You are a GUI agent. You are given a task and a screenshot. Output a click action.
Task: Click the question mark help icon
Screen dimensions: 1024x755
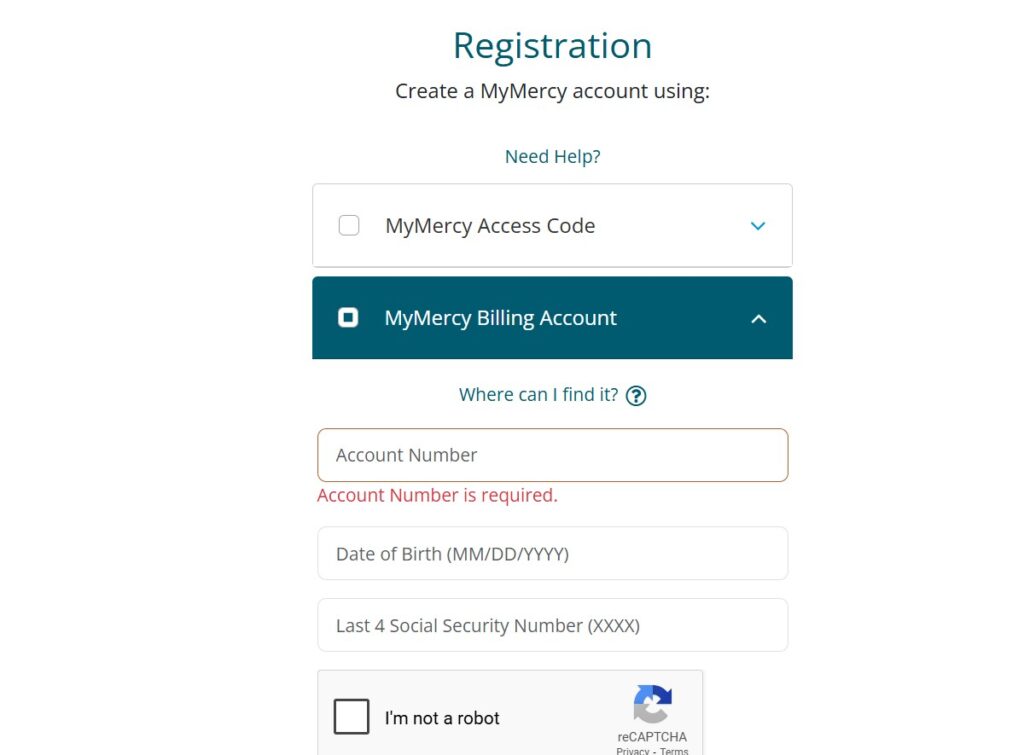[x=636, y=395]
